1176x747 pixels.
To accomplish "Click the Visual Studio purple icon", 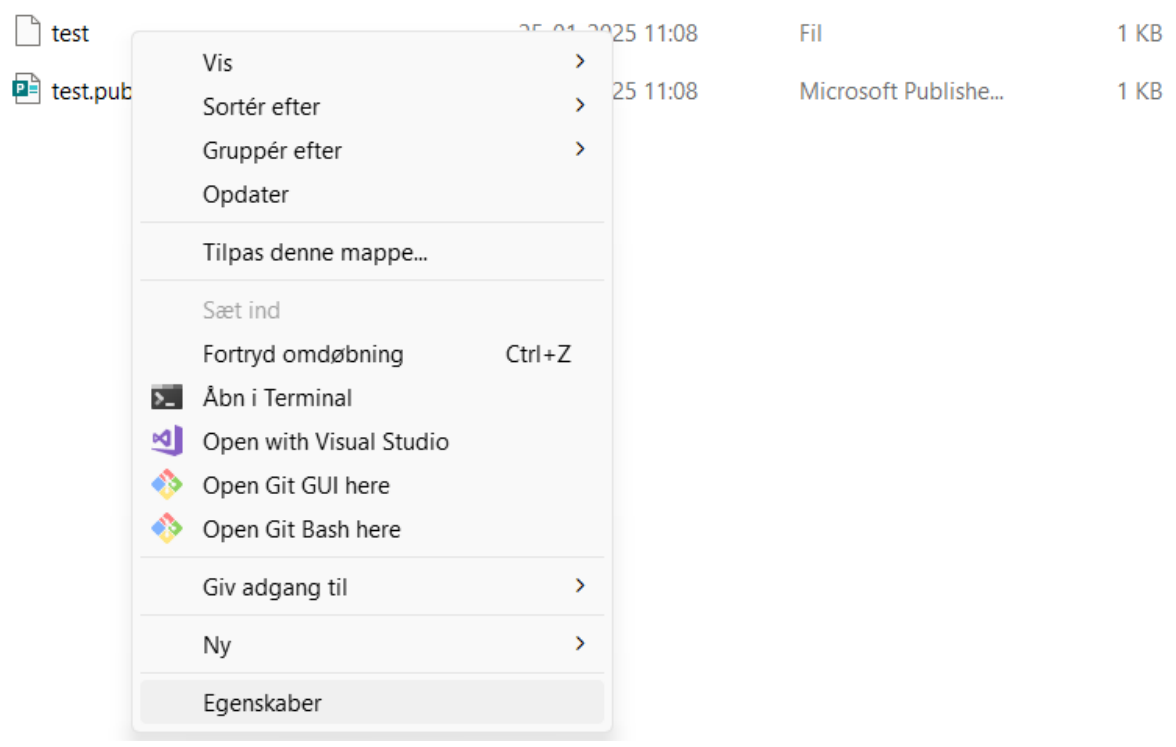I will tap(166, 441).
